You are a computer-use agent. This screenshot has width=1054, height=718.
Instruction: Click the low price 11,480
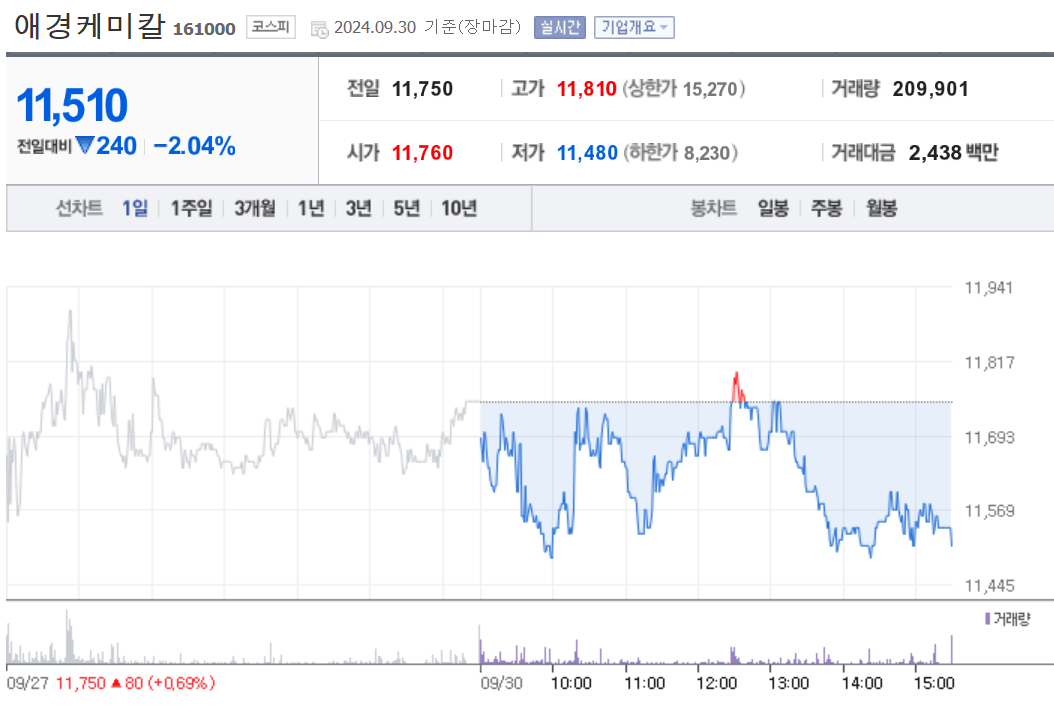pos(587,153)
